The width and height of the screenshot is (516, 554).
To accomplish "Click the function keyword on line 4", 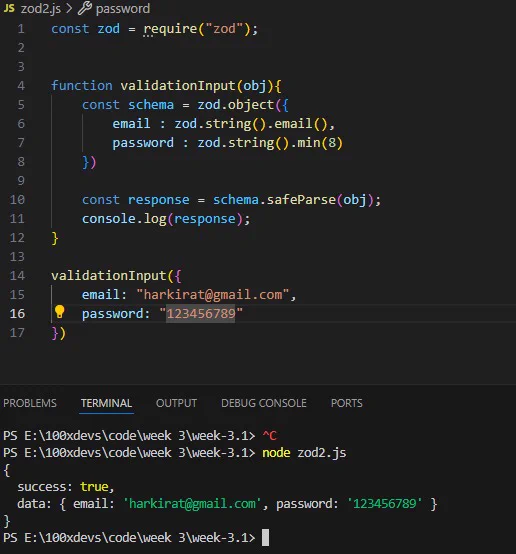I will click(82, 86).
